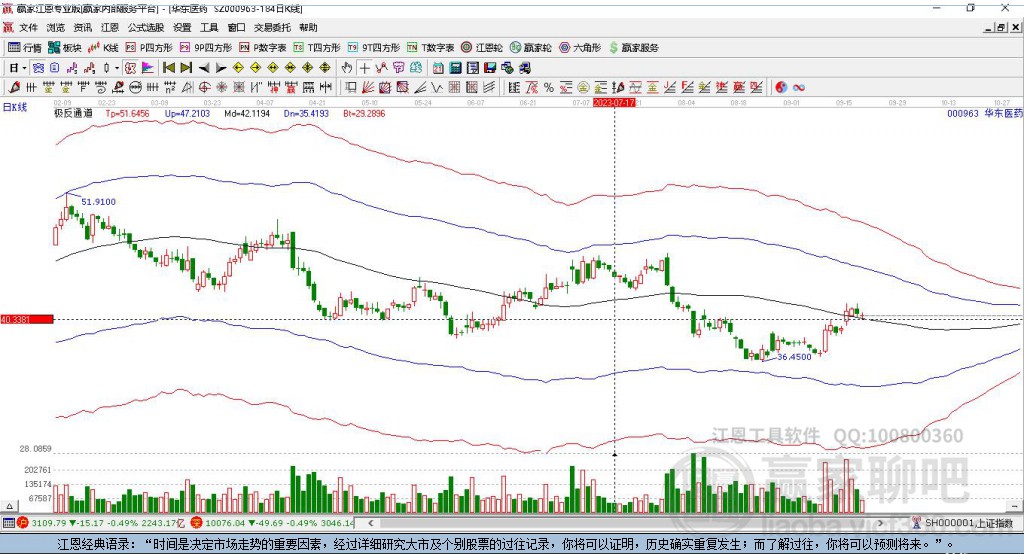
Task: Click the Tp=51.6456 indicator value
Action: (x=127, y=114)
